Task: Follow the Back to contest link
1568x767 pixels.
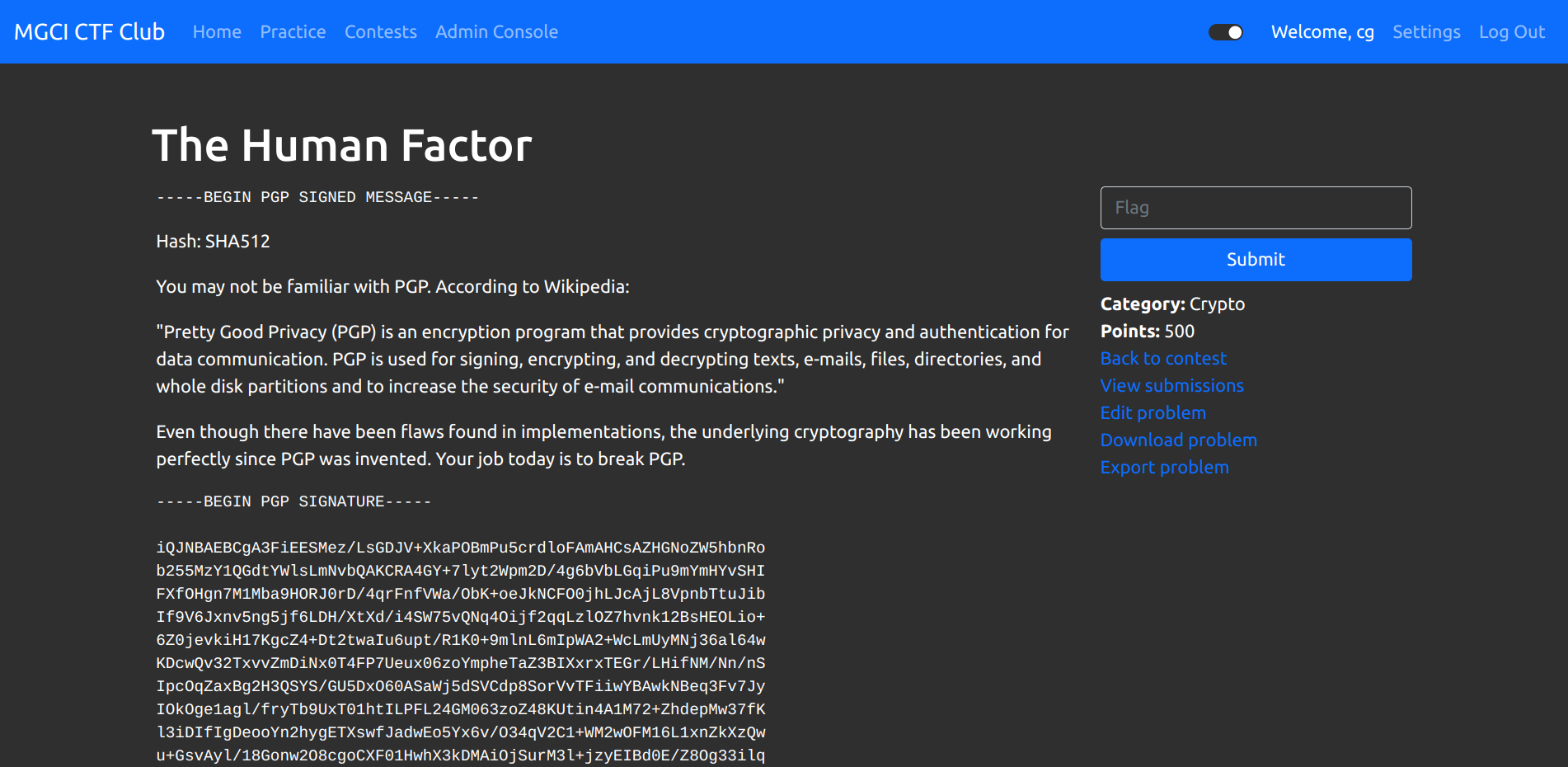Action: 1162,359
